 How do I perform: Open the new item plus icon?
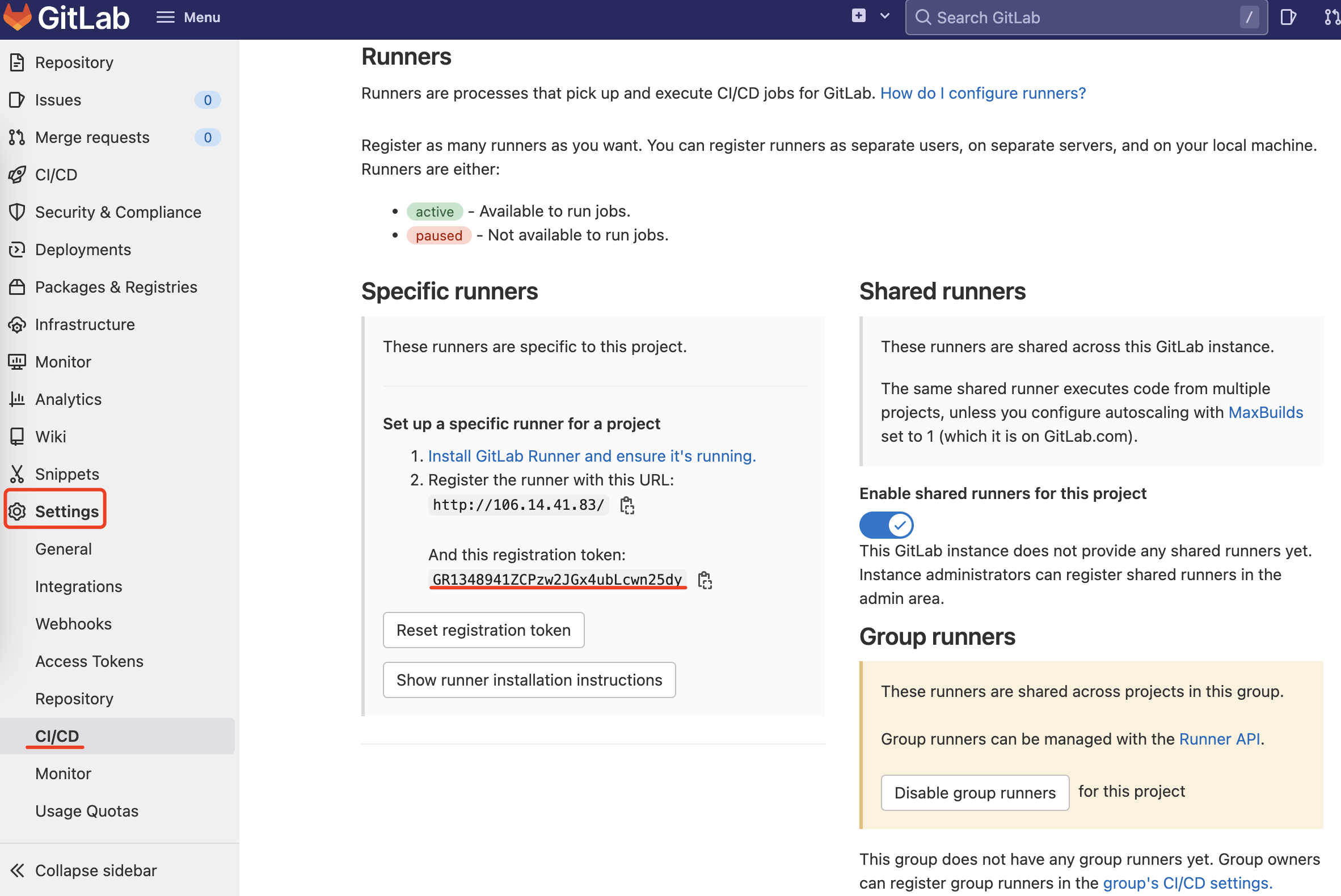(859, 16)
